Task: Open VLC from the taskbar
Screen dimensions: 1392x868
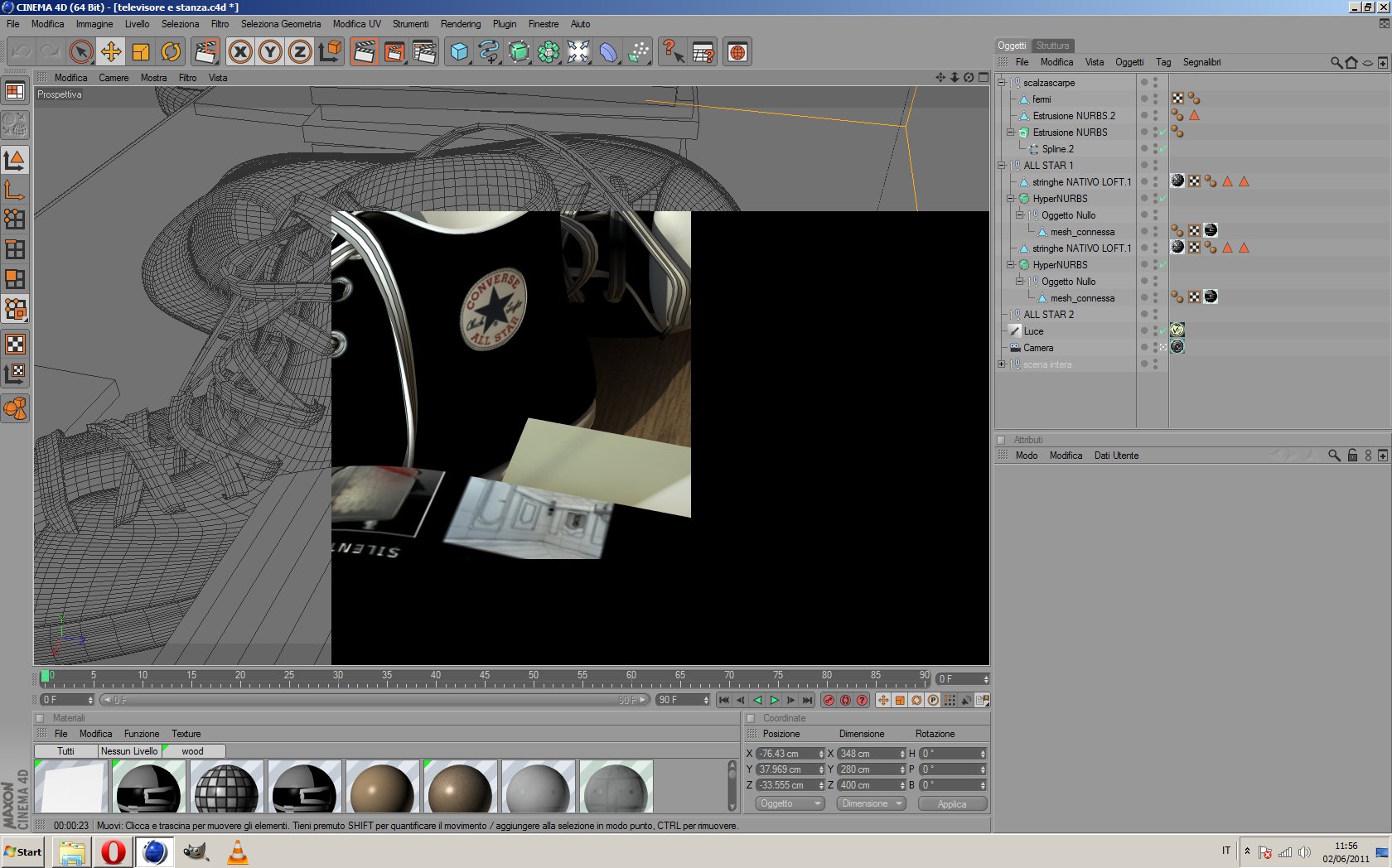Action: tap(238, 852)
